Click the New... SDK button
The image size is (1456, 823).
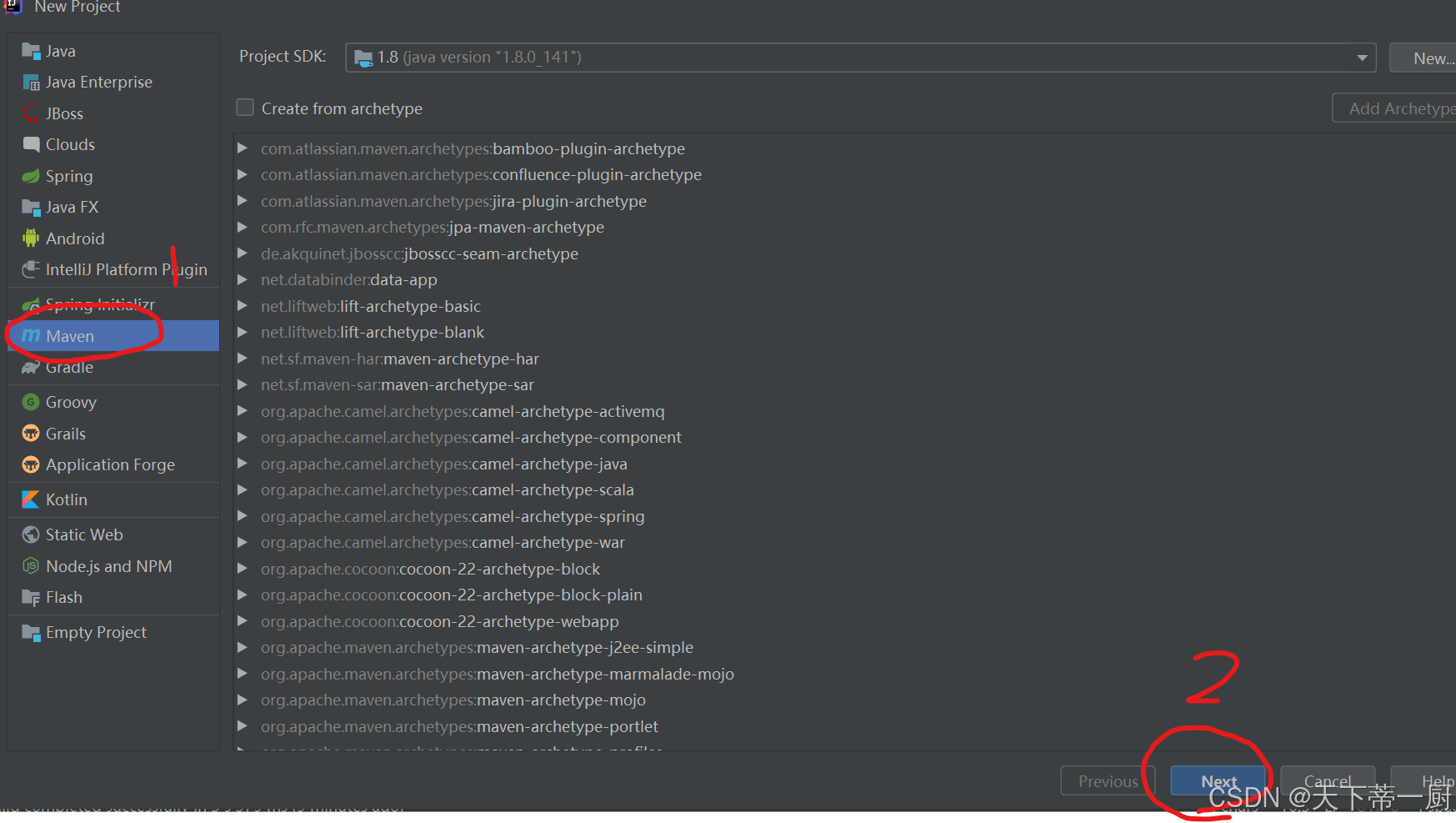pos(1423,58)
